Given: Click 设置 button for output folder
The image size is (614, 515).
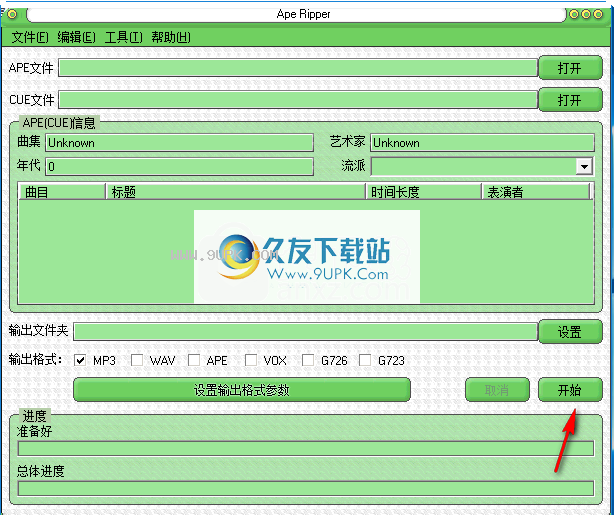Looking at the screenshot, I should tap(570, 332).
